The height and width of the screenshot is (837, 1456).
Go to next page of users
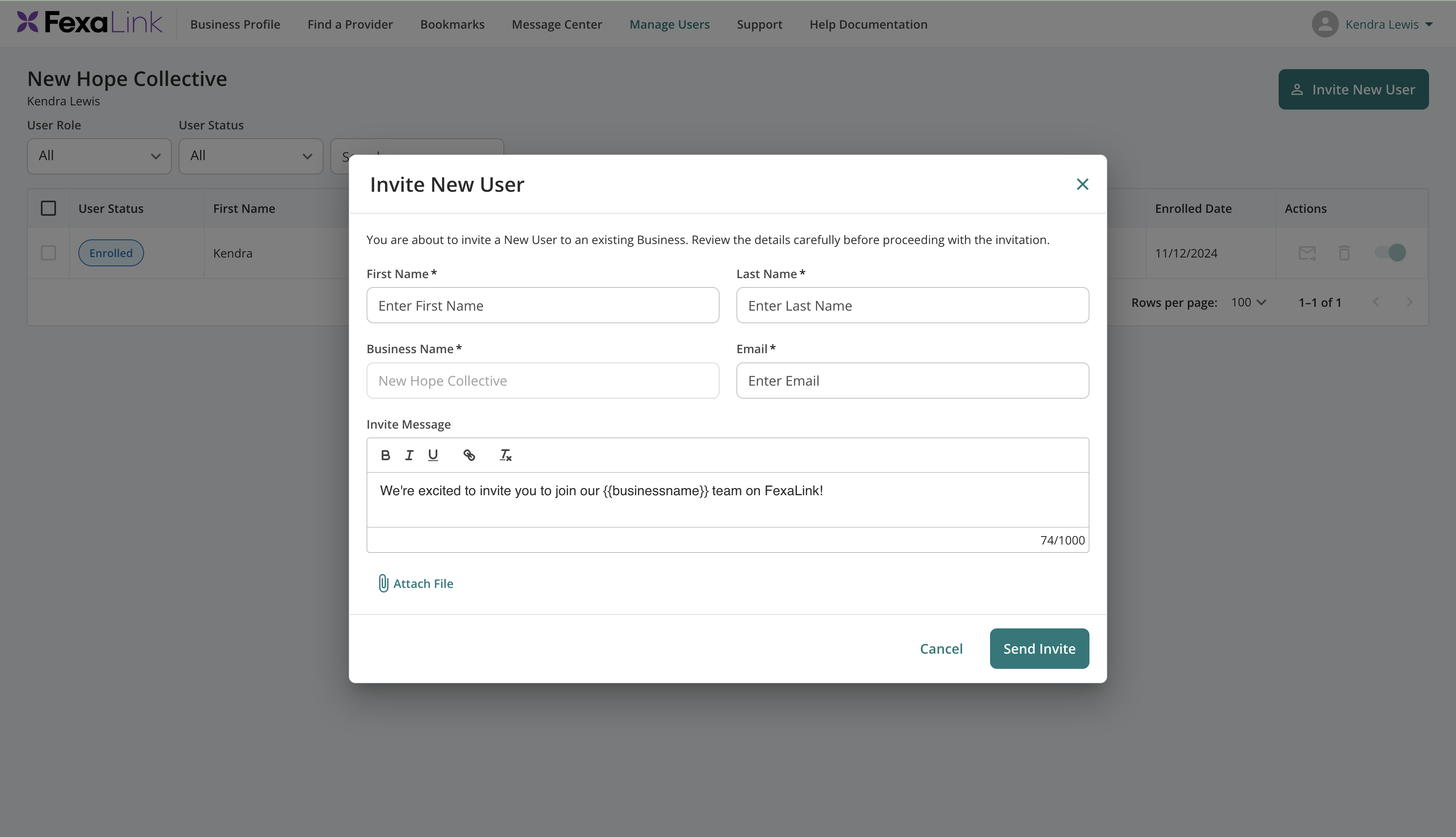tap(1410, 302)
